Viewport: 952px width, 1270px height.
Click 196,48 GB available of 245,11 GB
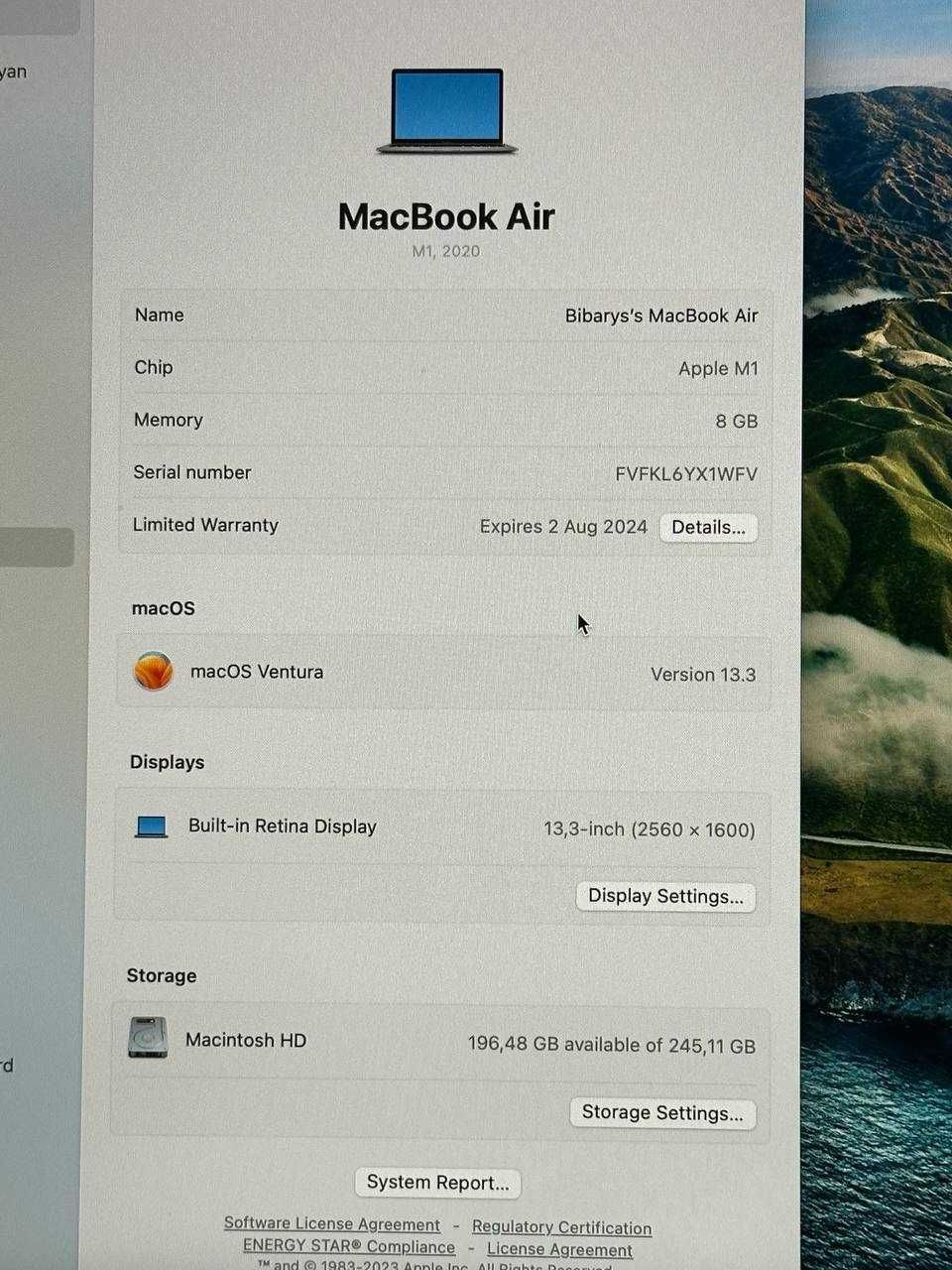(x=612, y=1045)
